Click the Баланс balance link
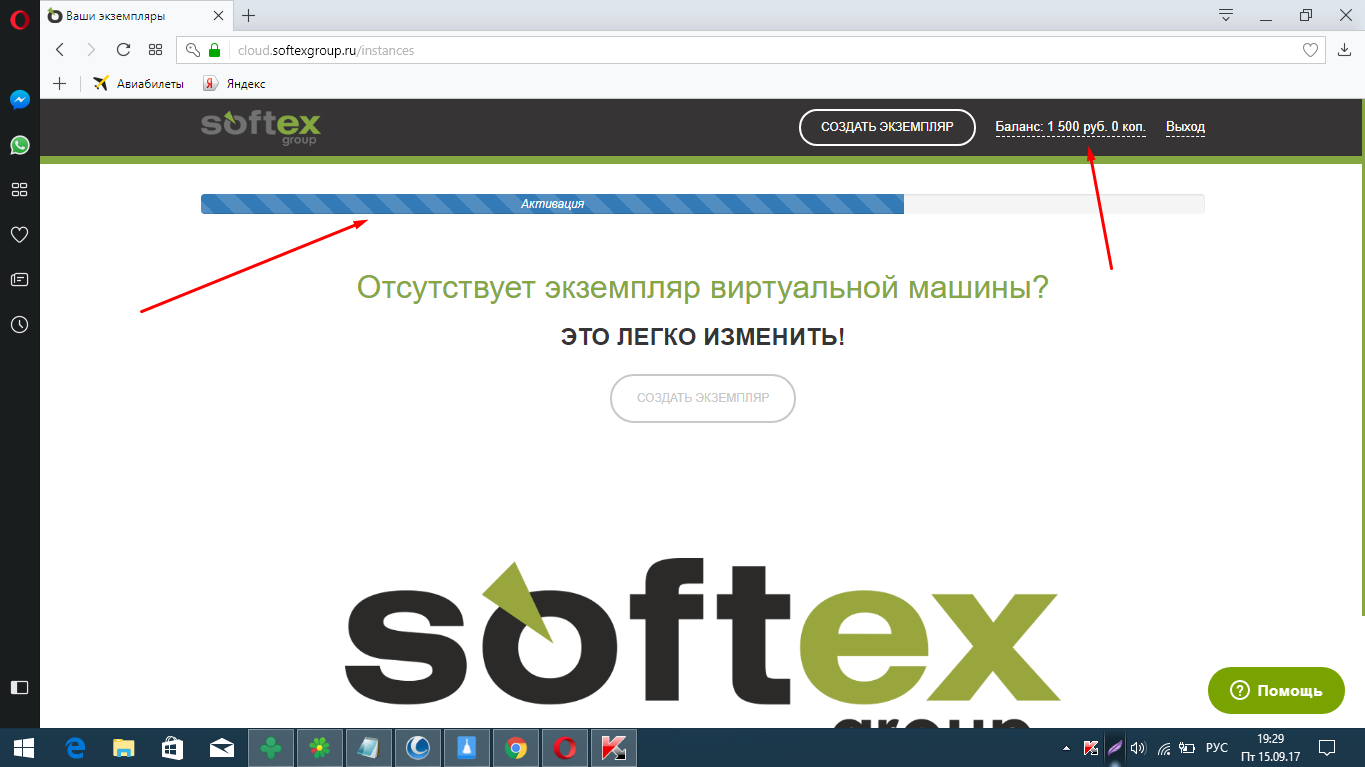The height and width of the screenshot is (767, 1365). tap(1070, 127)
